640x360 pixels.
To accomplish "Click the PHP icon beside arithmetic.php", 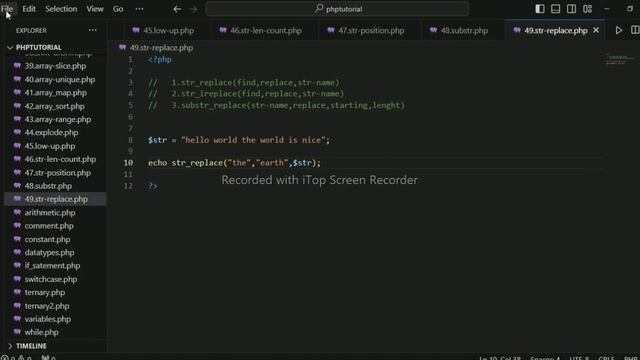I will [17, 212].
